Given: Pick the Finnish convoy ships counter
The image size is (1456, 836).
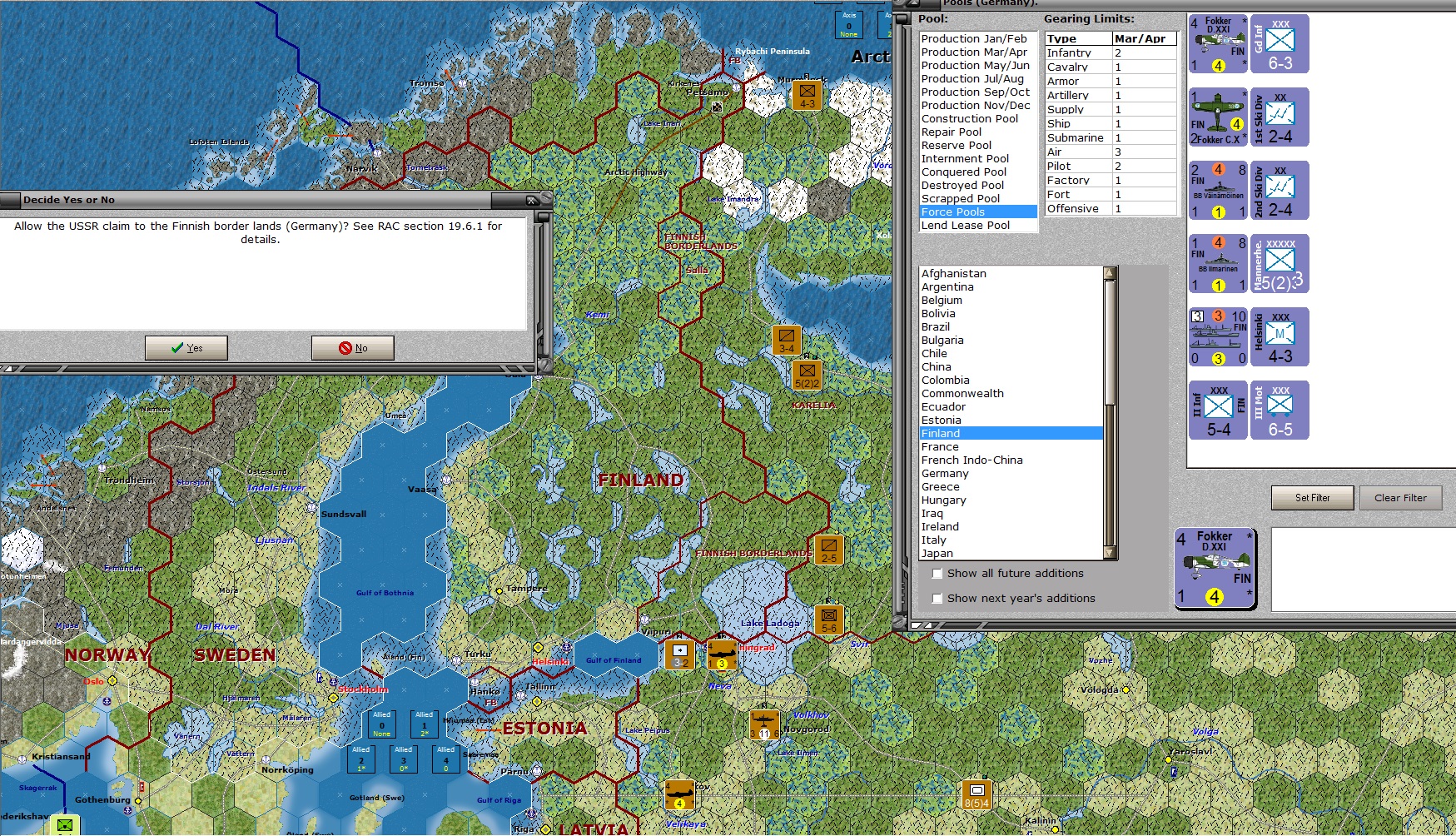Looking at the screenshot, I should point(1218,337).
